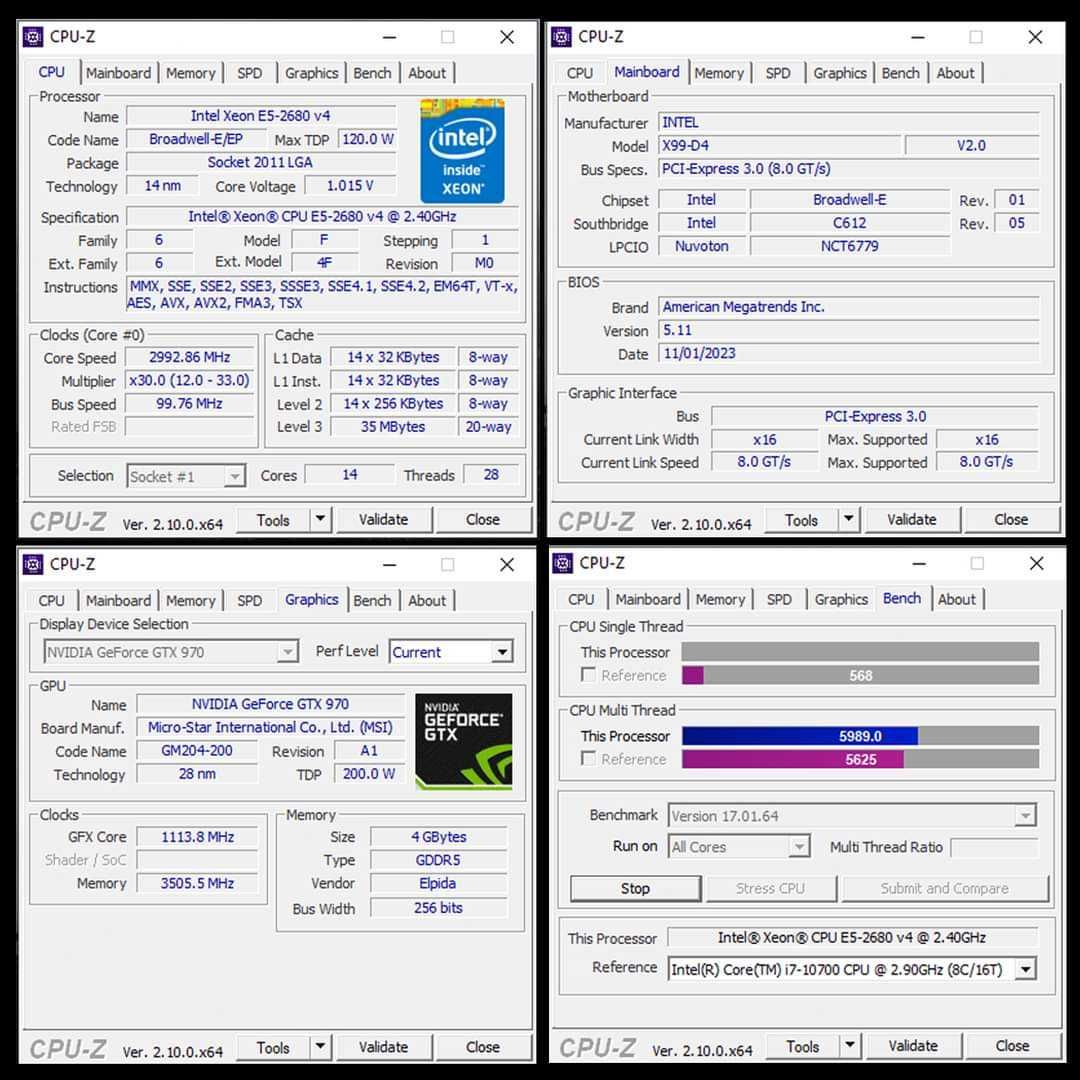Toggle Reference checkbox under CPU Single Thread
Image resolution: width=1080 pixels, height=1080 pixels.
[588, 674]
